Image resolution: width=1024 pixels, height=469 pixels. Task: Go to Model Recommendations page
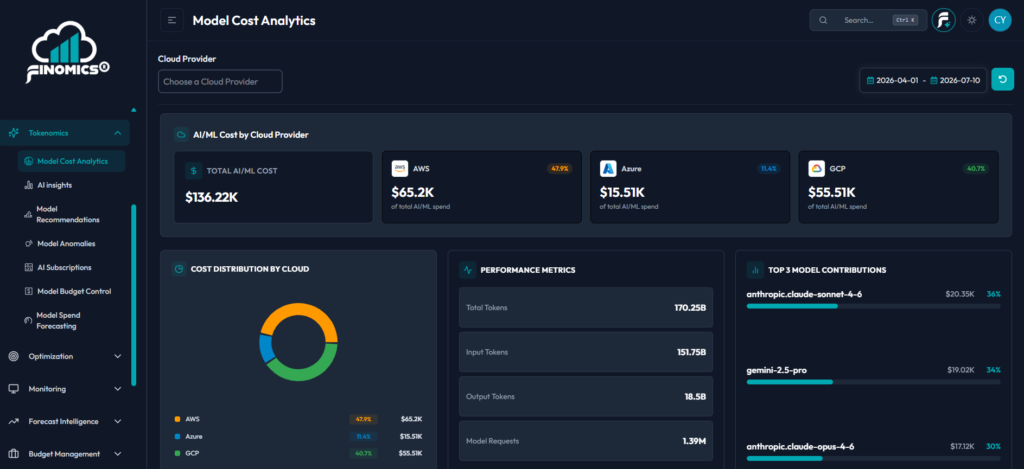pyautogui.click(x=68, y=214)
